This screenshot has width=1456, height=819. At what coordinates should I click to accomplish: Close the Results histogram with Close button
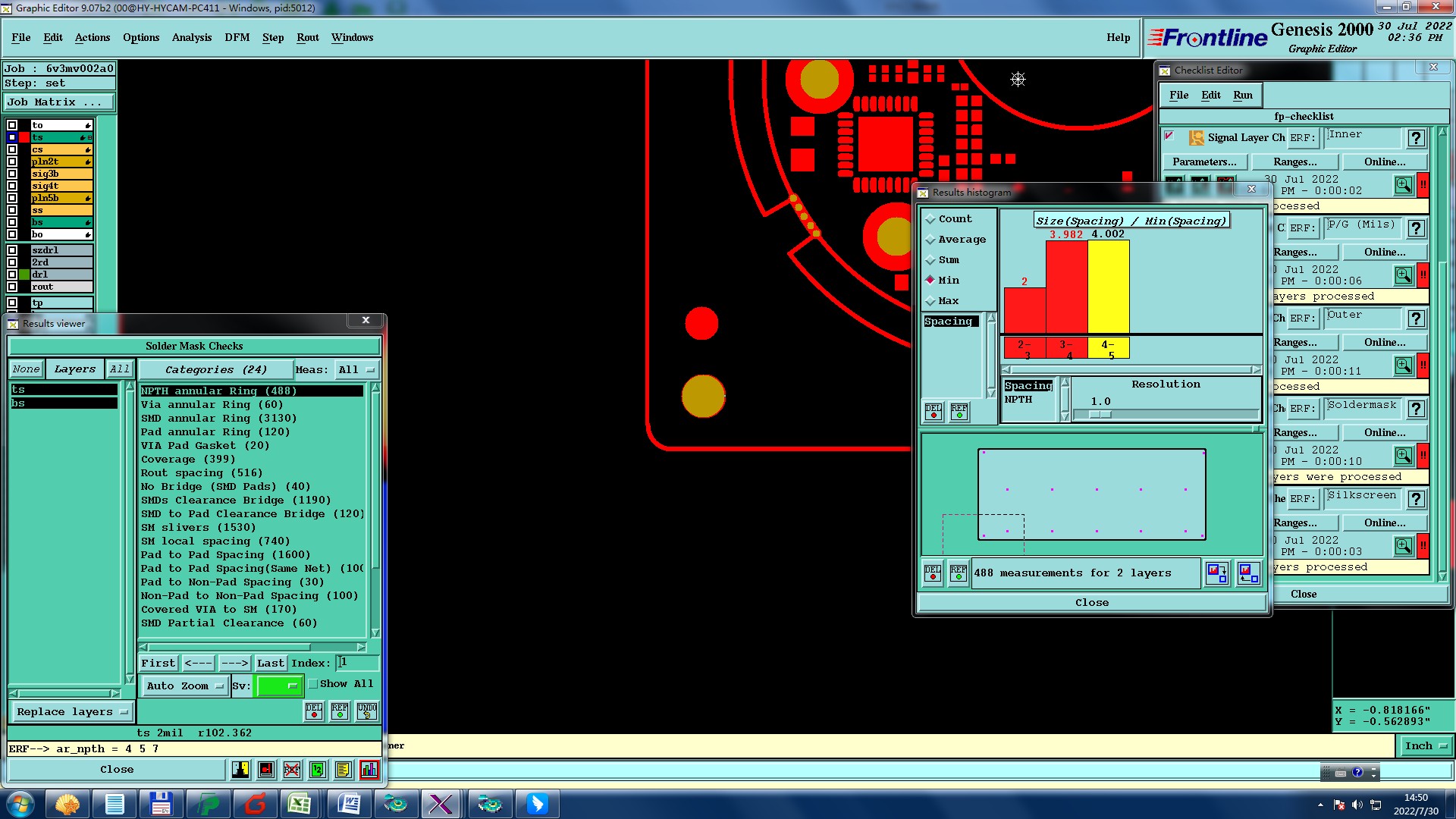tap(1091, 603)
